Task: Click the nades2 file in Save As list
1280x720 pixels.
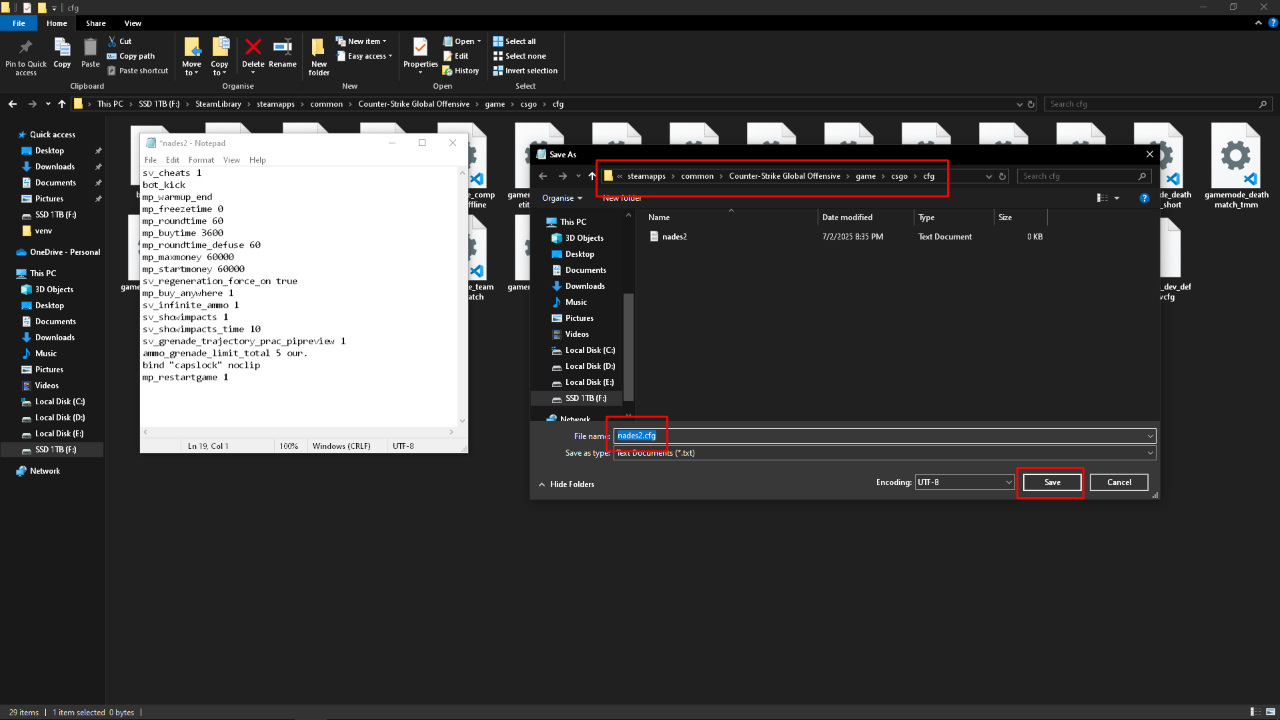Action: coord(674,237)
